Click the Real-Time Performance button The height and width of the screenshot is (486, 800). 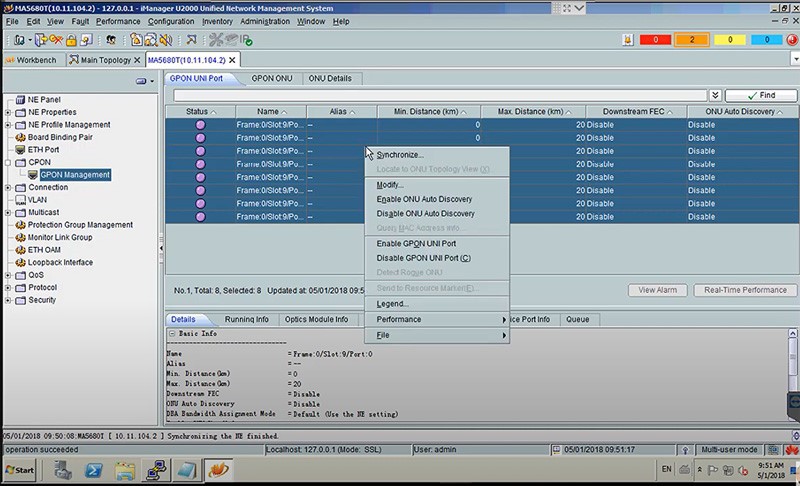(745, 290)
